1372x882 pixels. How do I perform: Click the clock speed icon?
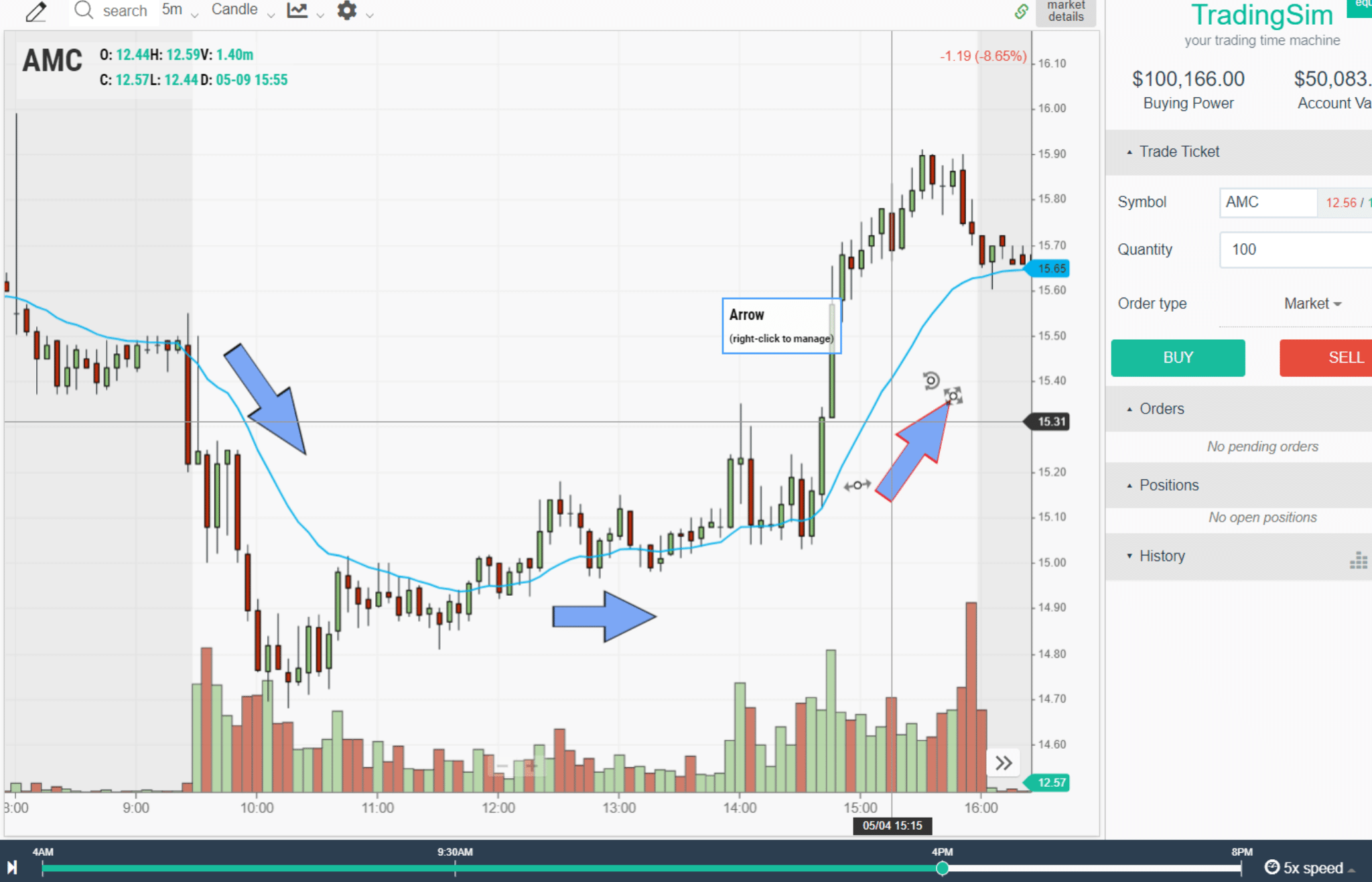coord(1272,867)
